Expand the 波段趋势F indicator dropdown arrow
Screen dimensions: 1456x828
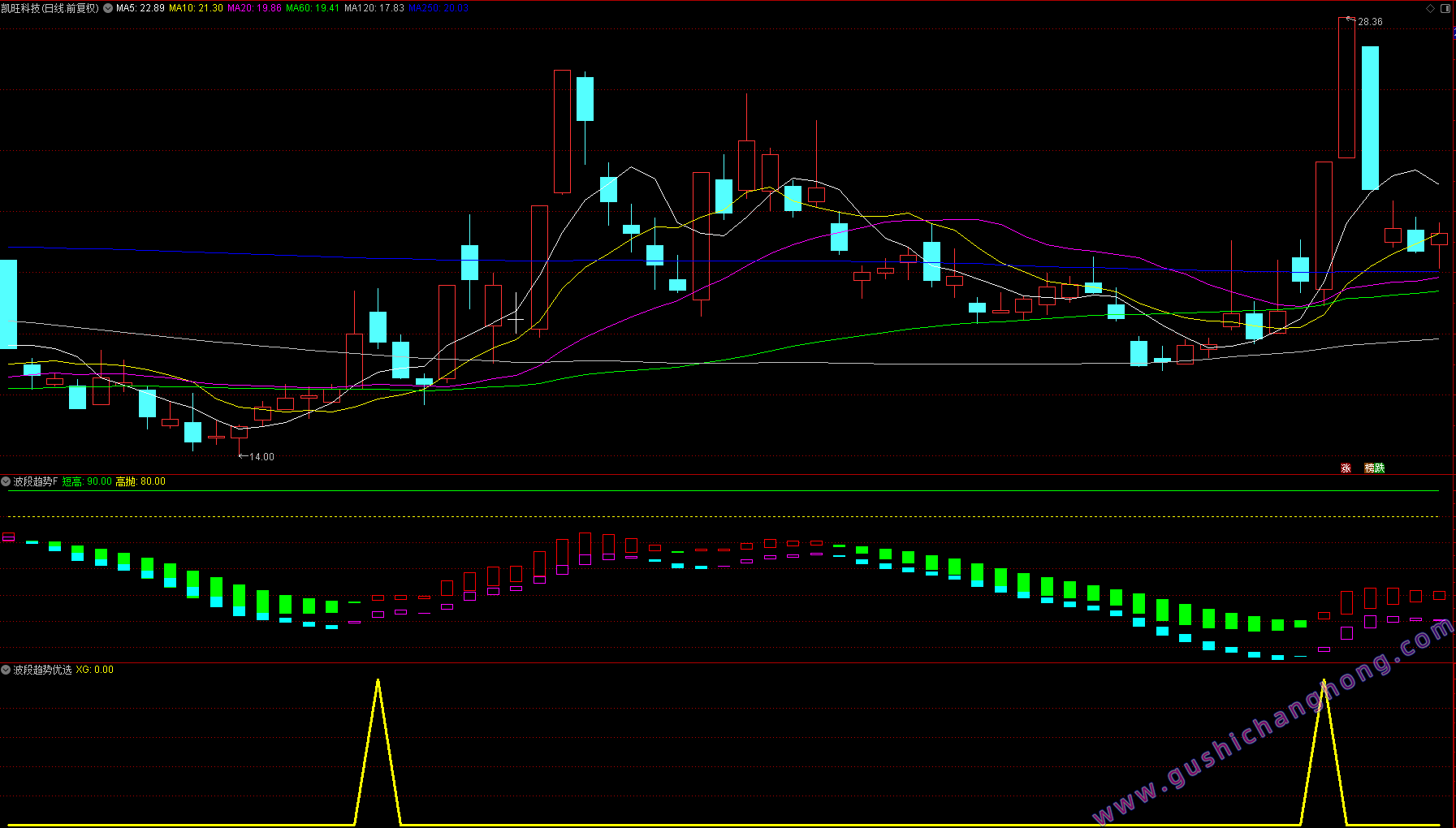click(x=6, y=481)
